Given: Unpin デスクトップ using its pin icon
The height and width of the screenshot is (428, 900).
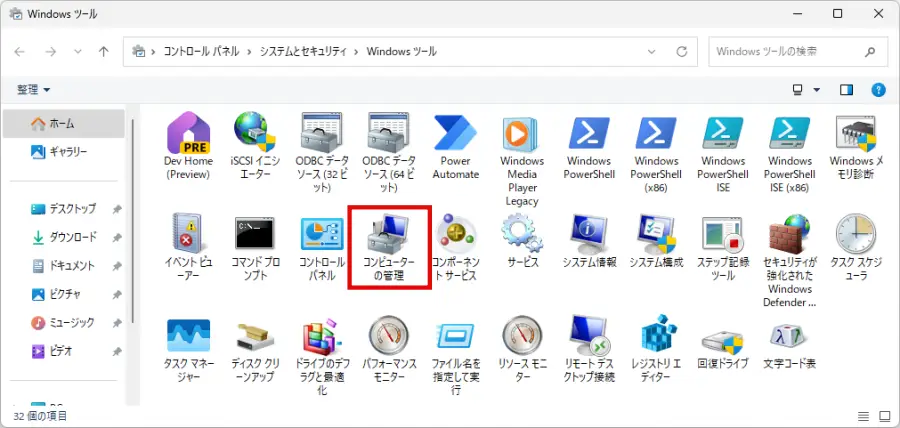Looking at the screenshot, I should tap(117, 209).
